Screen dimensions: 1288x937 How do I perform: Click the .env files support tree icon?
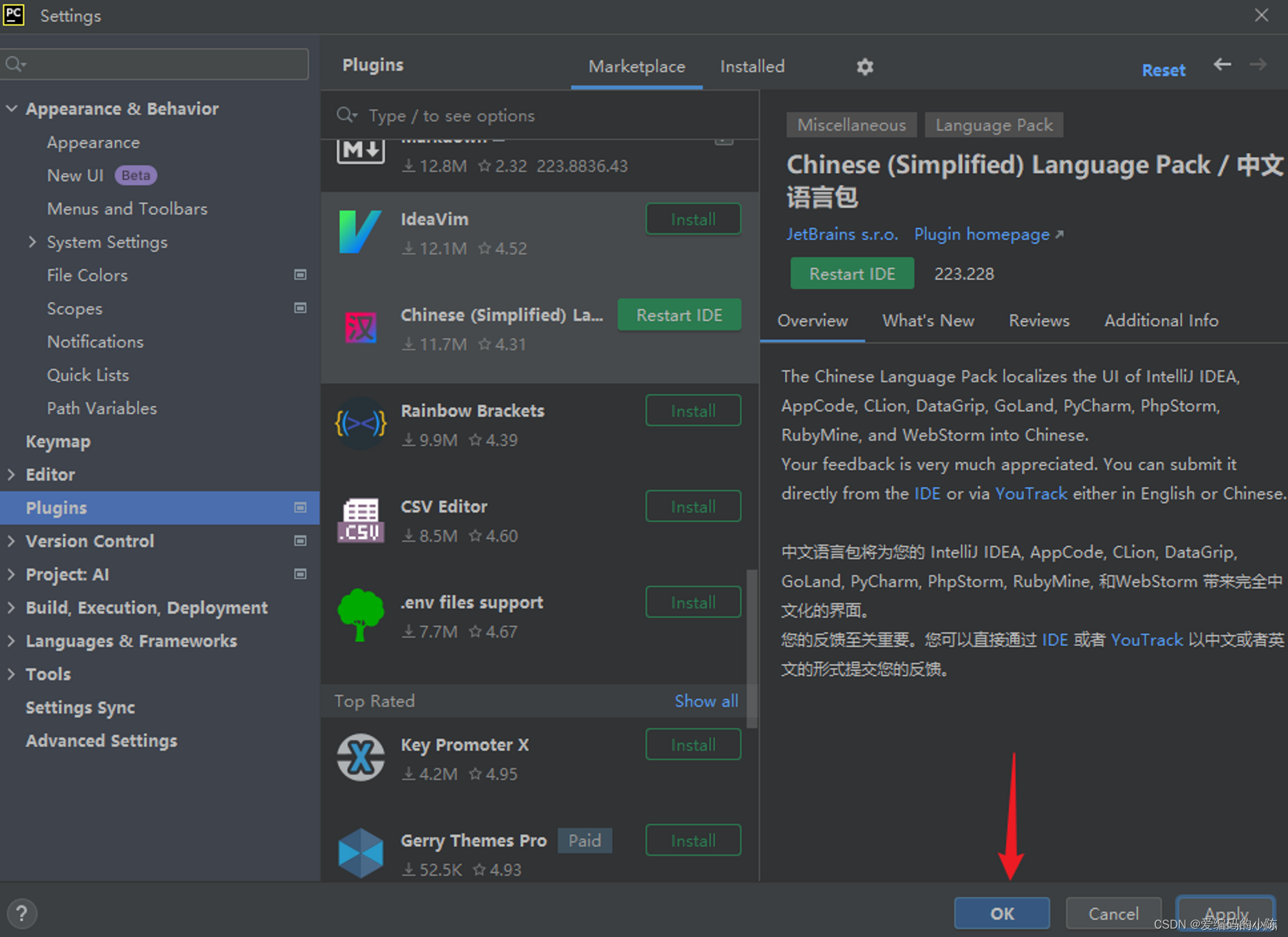[360, 615]
